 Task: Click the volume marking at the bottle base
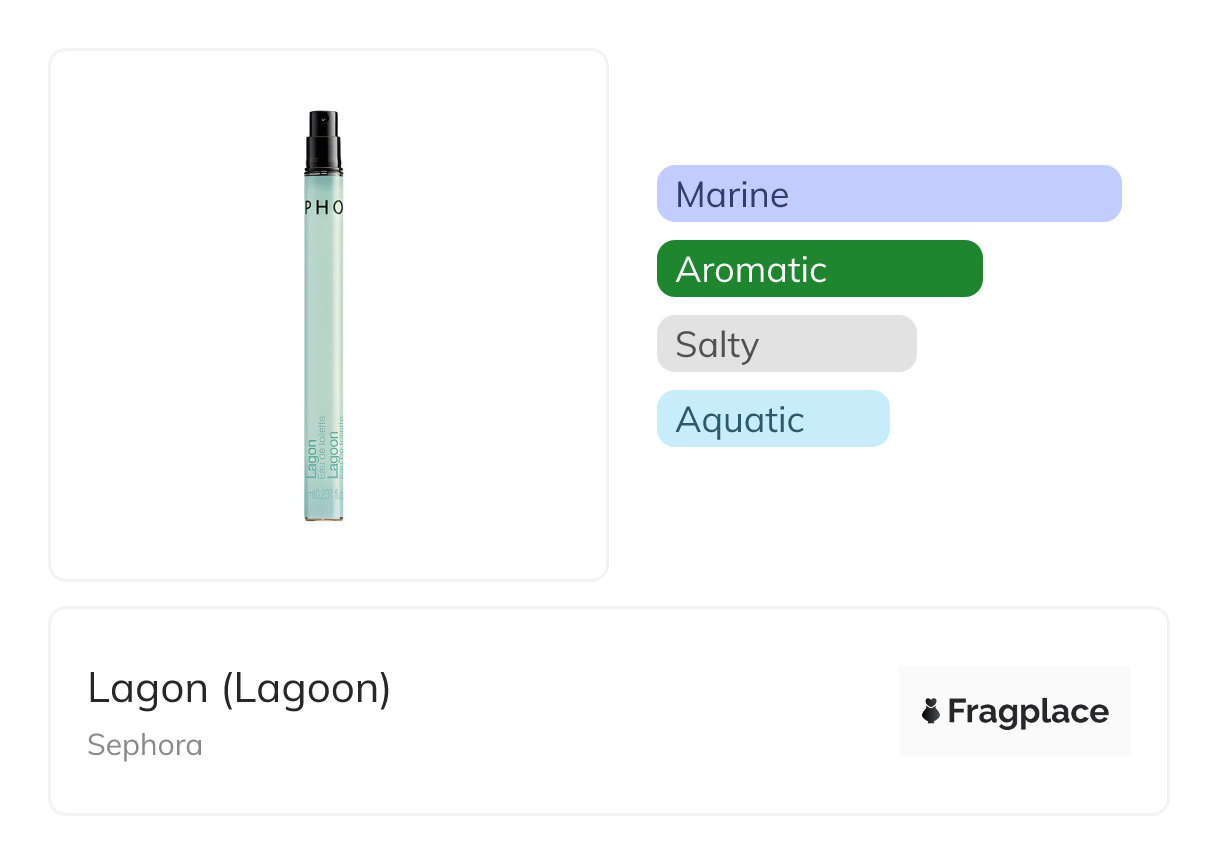[x=324, y=494]
